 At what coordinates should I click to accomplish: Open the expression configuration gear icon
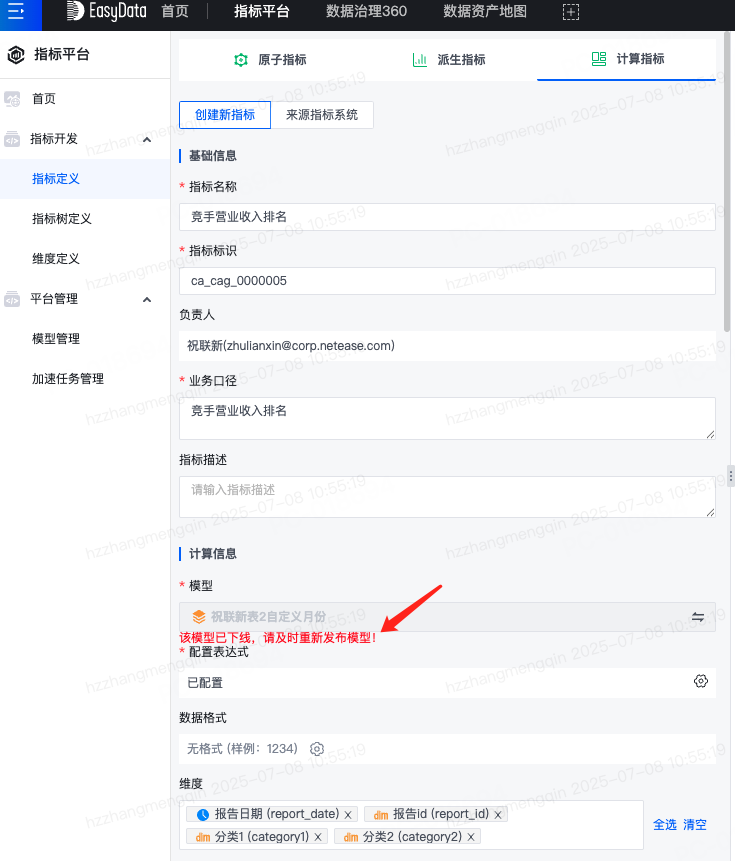pyautogui.click(x=701, y=681)
